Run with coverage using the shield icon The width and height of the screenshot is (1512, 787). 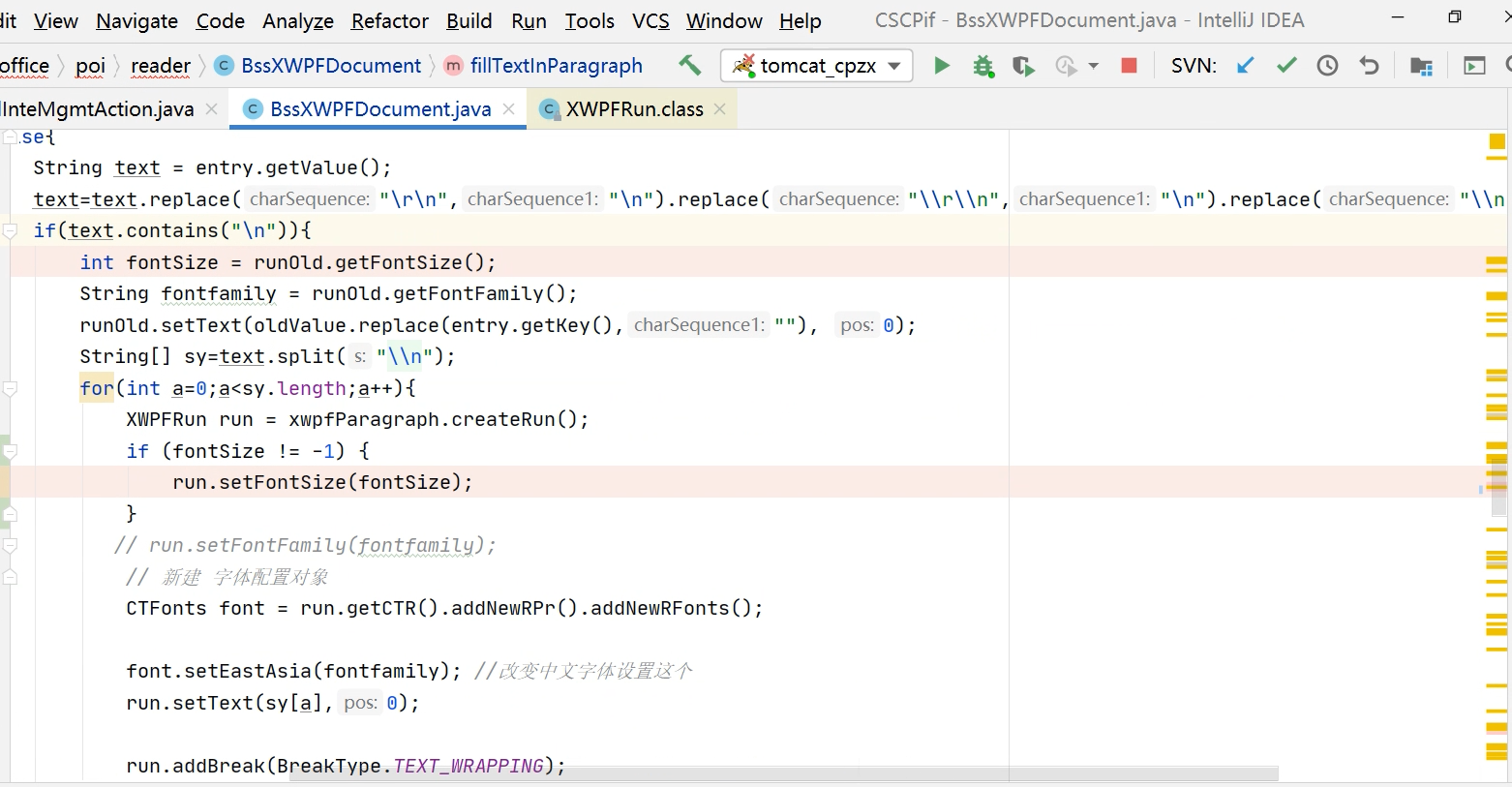coord(1023,65)
